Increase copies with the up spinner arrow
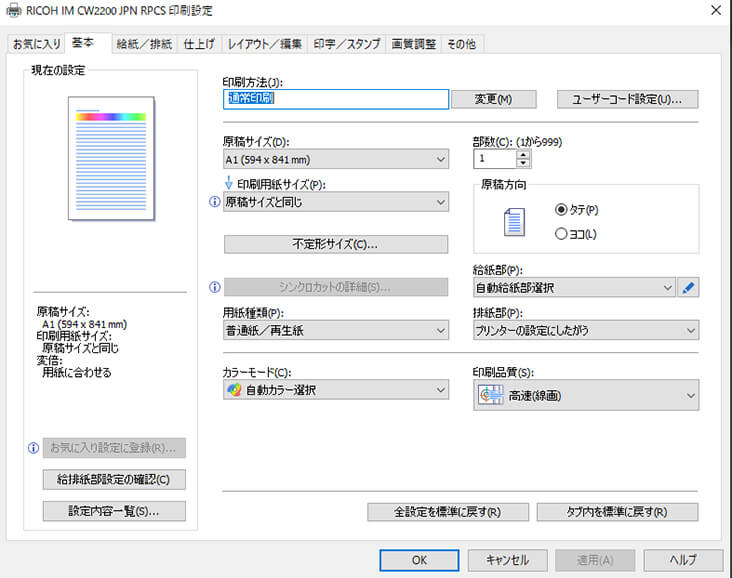Viewport: 732px width, 578px height. pyautogui.click(x=524, y=153)
